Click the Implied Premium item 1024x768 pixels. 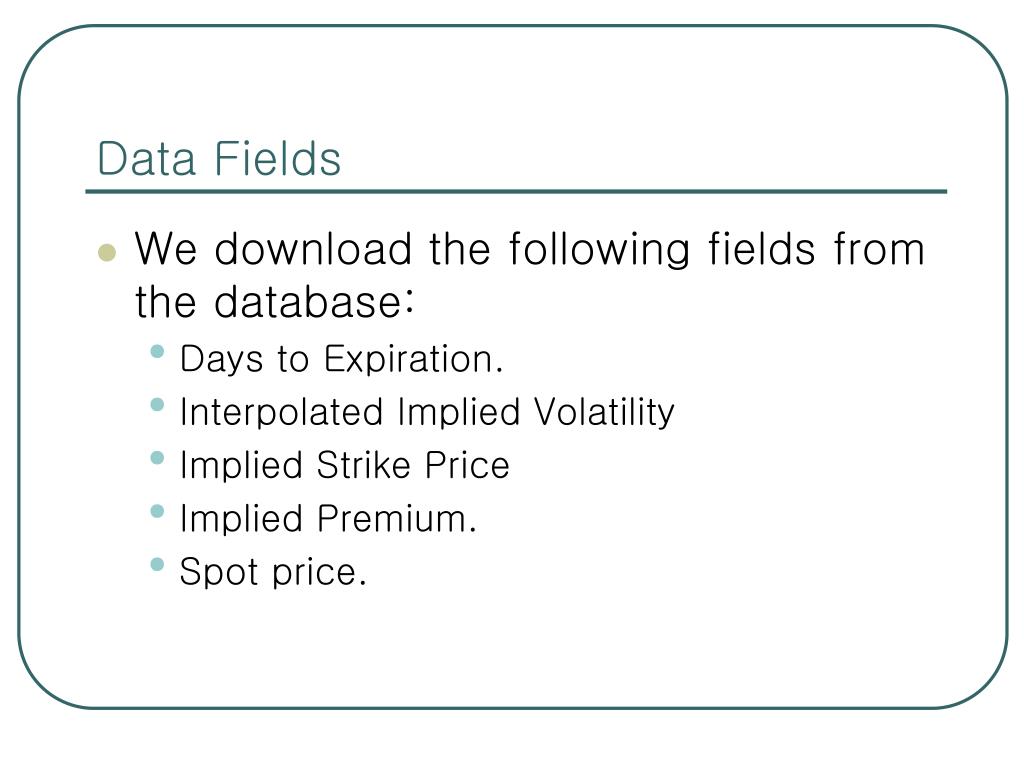point(328,519)
